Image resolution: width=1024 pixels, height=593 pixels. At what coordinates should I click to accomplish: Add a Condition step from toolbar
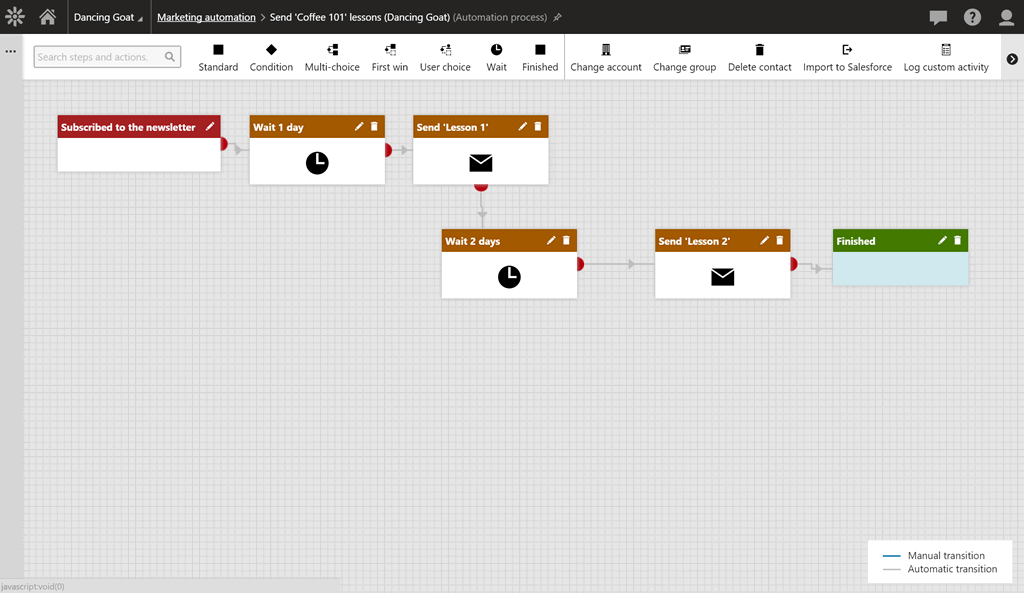coord(271,57)
